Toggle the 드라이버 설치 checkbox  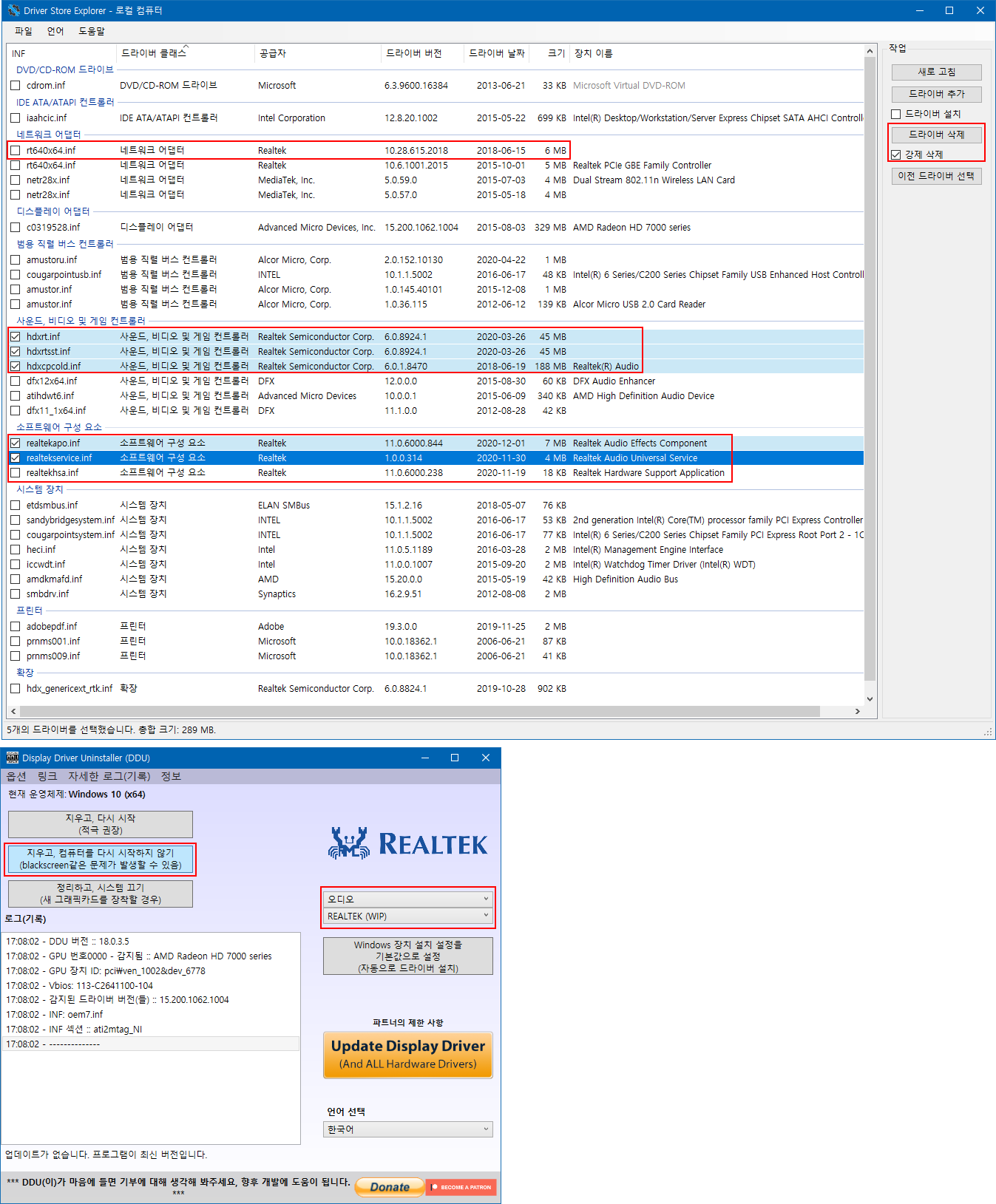click(x=895, y=114)
